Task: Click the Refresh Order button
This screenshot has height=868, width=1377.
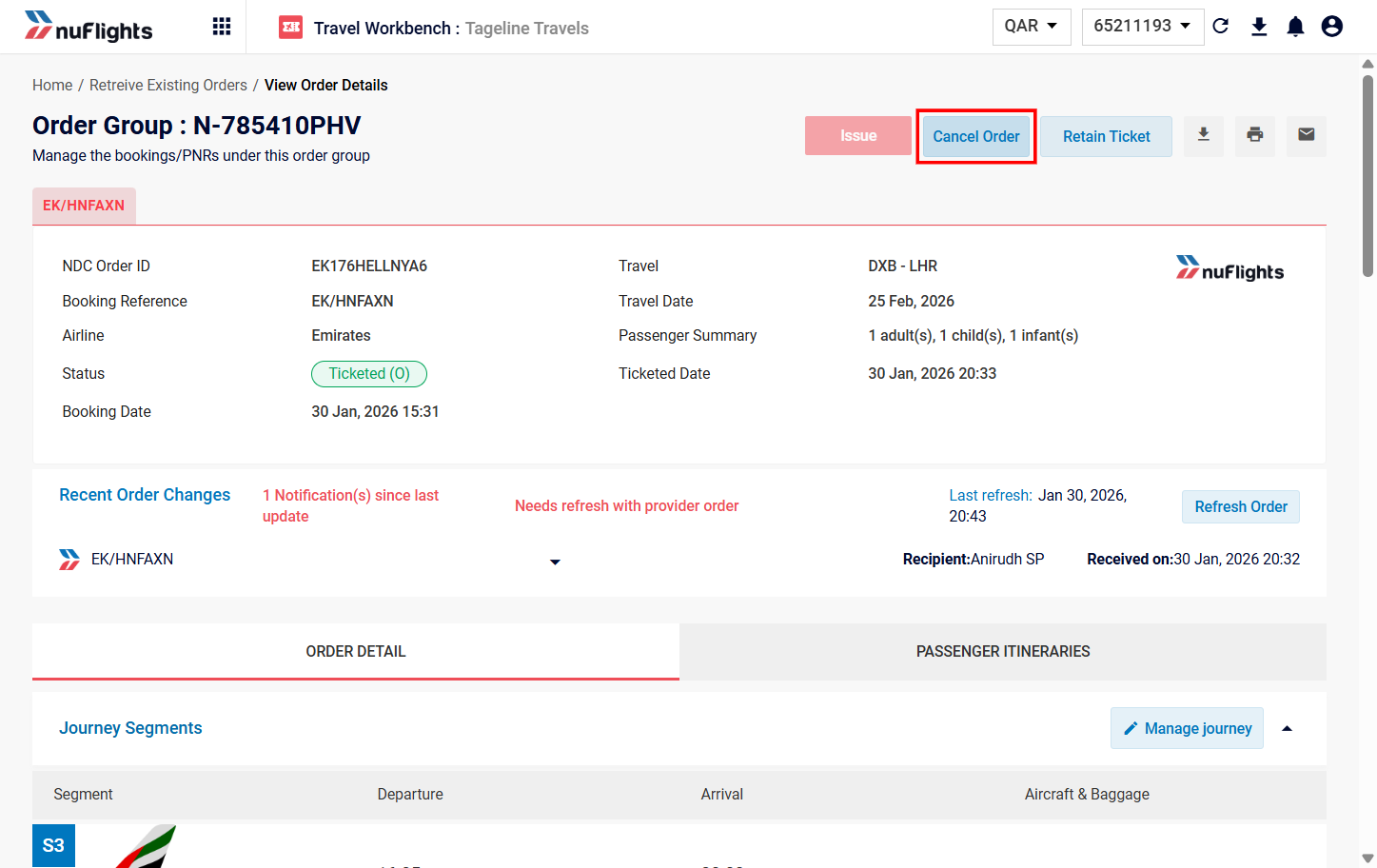Action: click(x=1241, y=506)
